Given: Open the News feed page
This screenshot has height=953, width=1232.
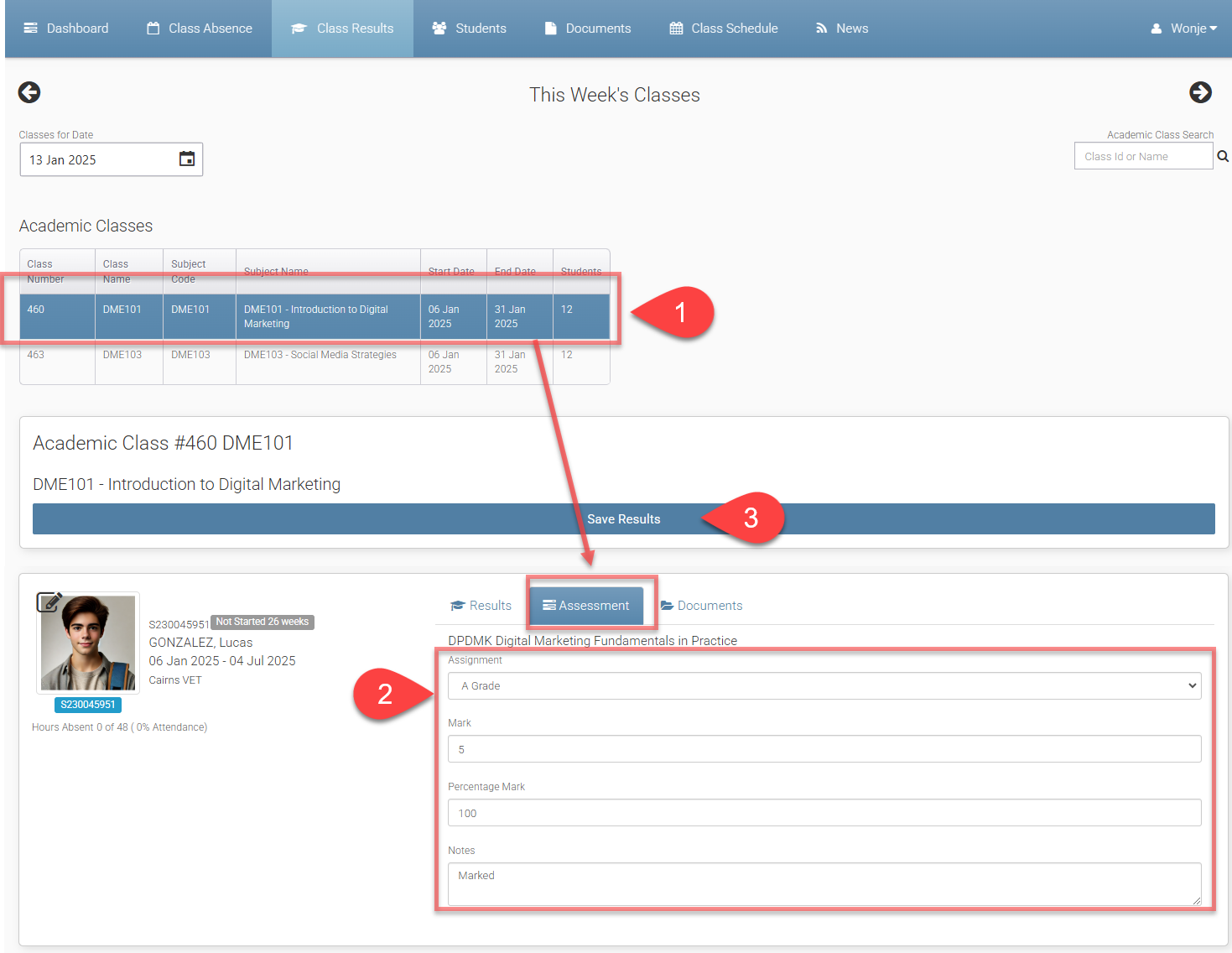Looking at the screenshot, I should click(x=841, y=29).
